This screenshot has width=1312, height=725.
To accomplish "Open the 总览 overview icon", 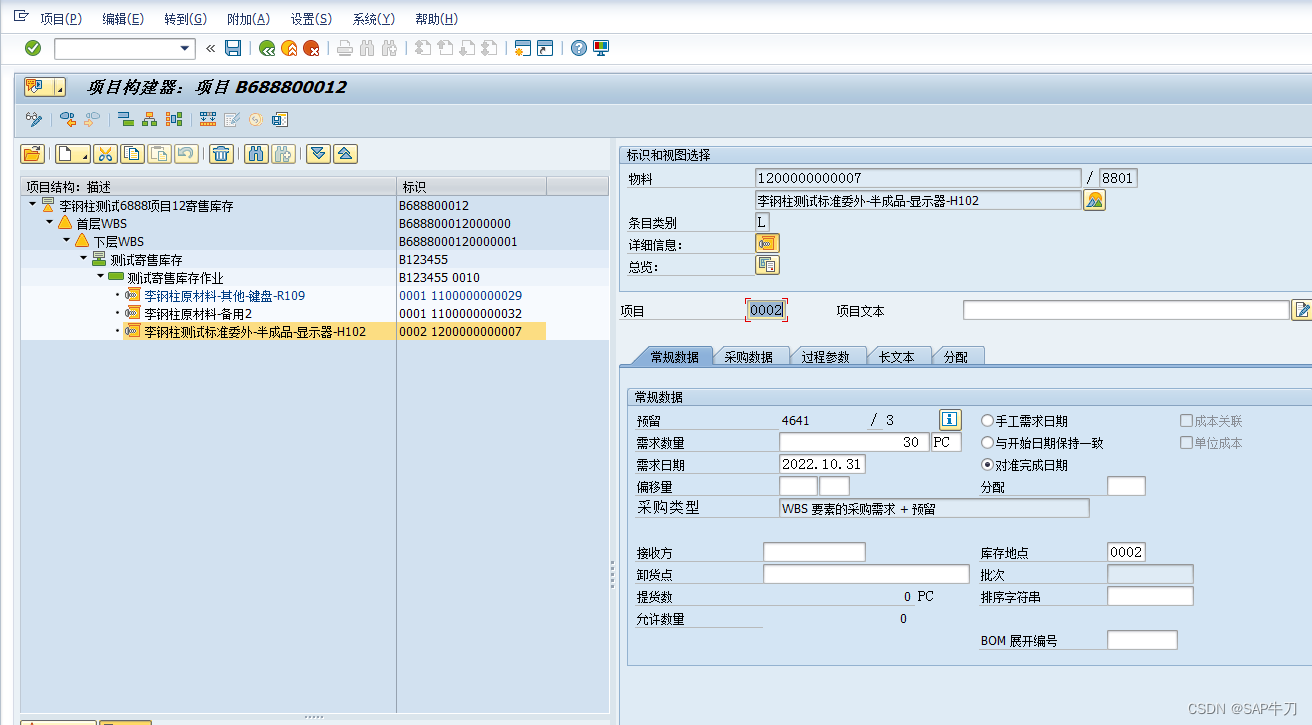I will pyautogui.click(x=767, y=265).
